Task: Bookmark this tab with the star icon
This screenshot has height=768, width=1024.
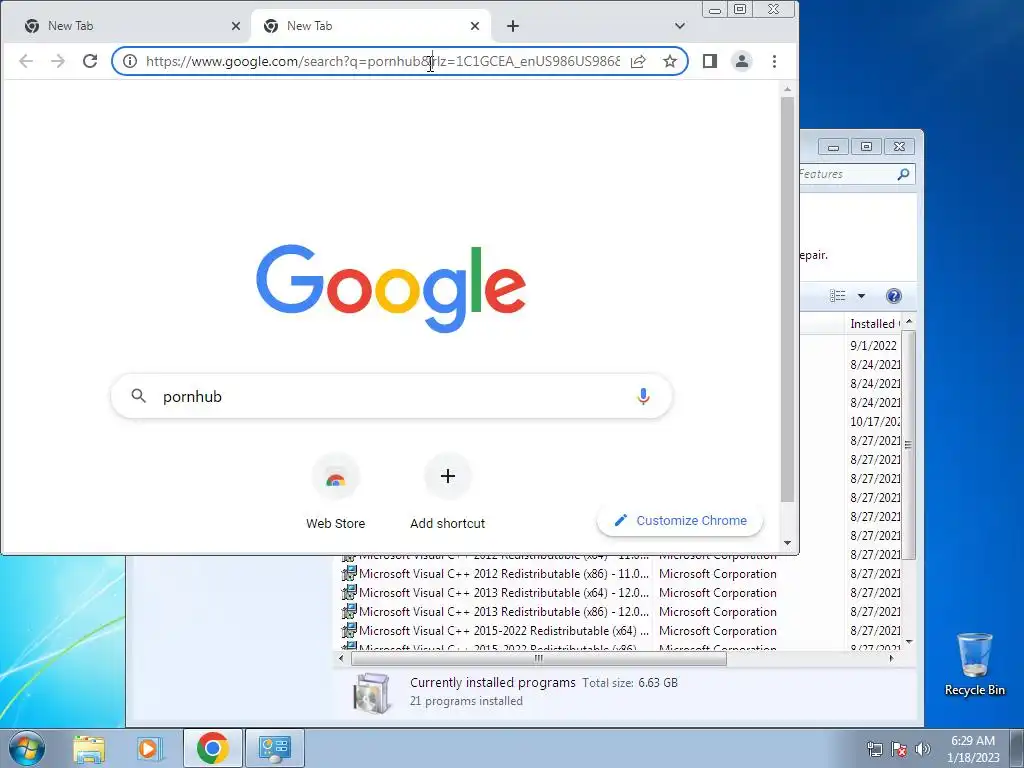Action: point(670,61)
